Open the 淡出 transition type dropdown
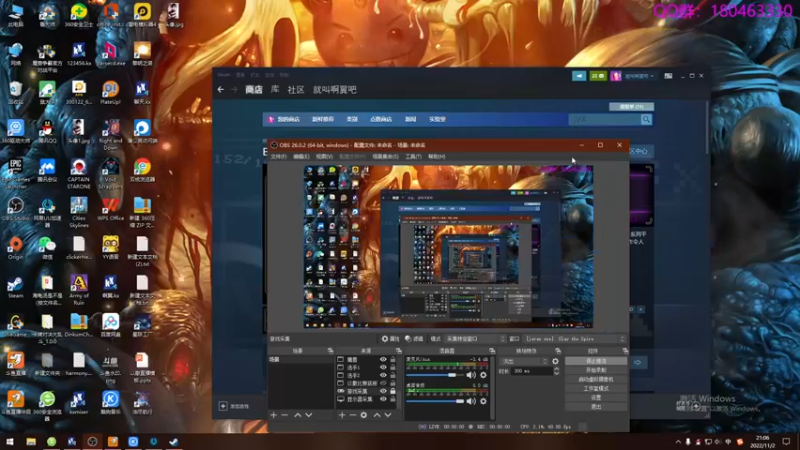Image resolution: width=800 pixels, height=450 pixels. [524, 361]
